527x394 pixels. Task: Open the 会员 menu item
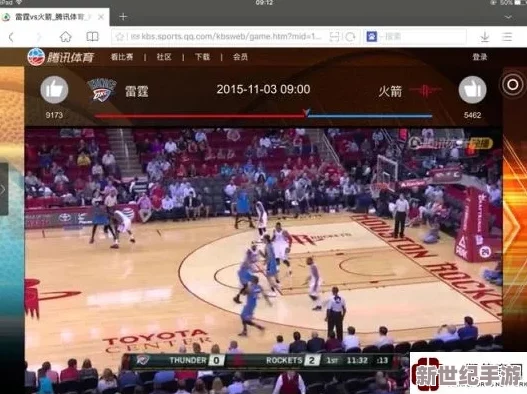pyautogui.click(x=240, y=57)
